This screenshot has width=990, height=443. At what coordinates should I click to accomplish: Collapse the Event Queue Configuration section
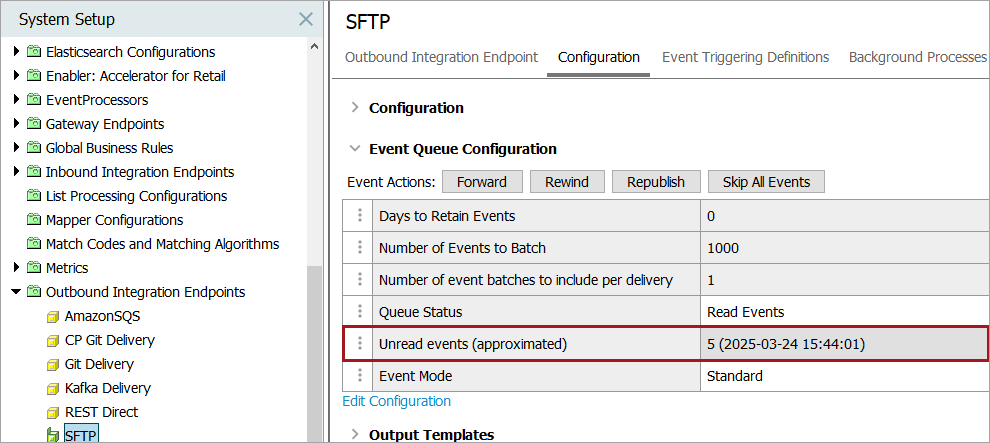354,148
